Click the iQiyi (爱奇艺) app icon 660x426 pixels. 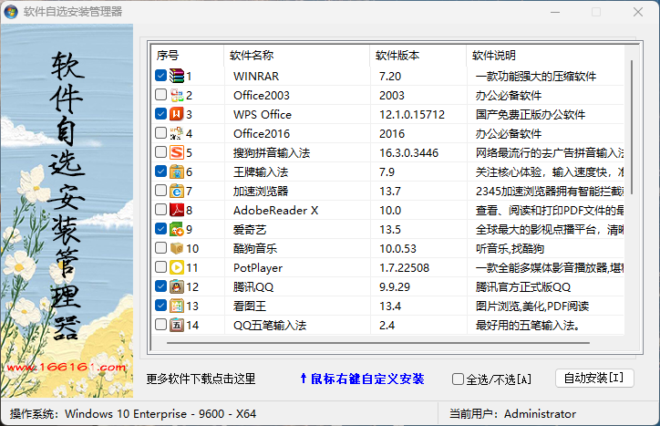tap(177, 229)
